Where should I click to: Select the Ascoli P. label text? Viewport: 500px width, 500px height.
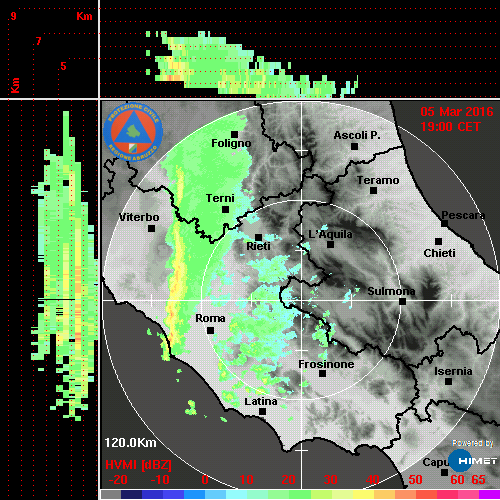[x=357, y=135]
